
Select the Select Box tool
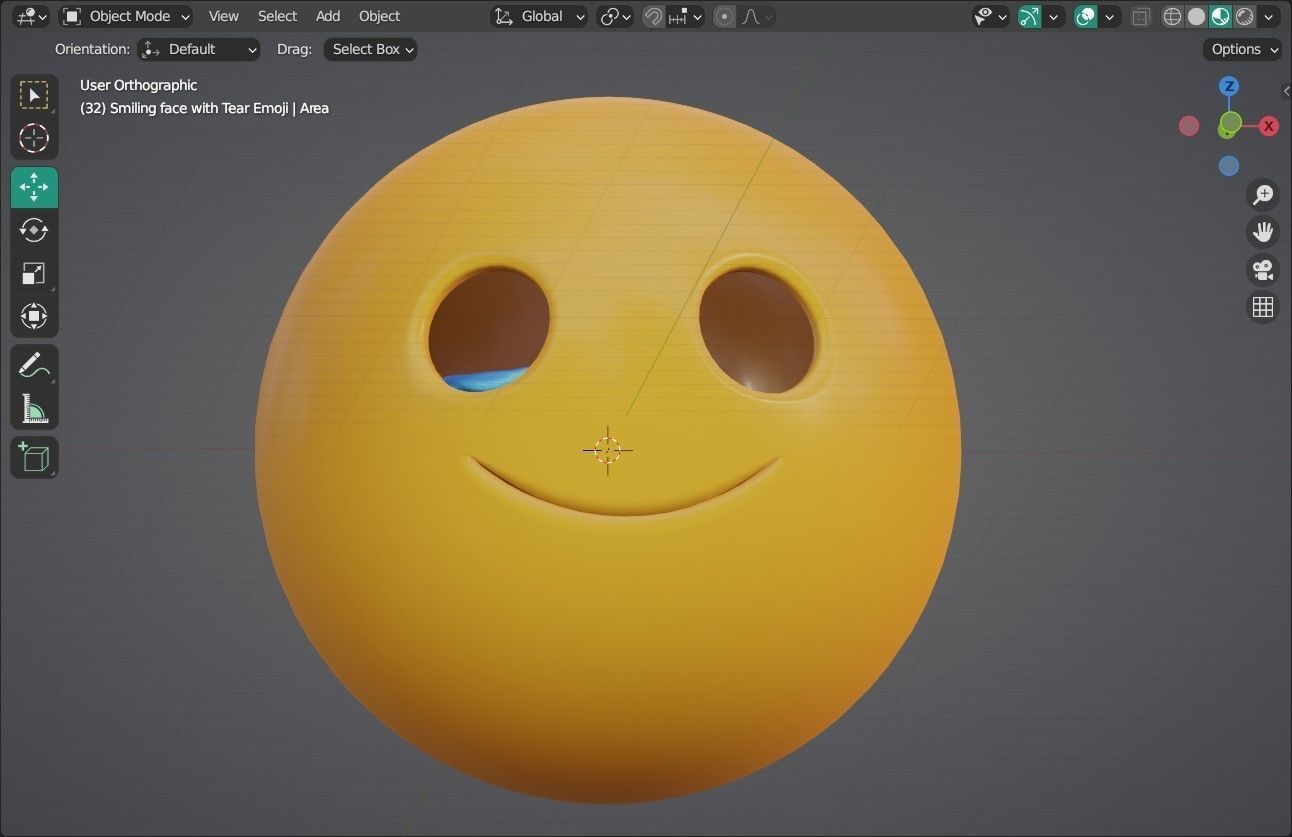coord(34,95)
